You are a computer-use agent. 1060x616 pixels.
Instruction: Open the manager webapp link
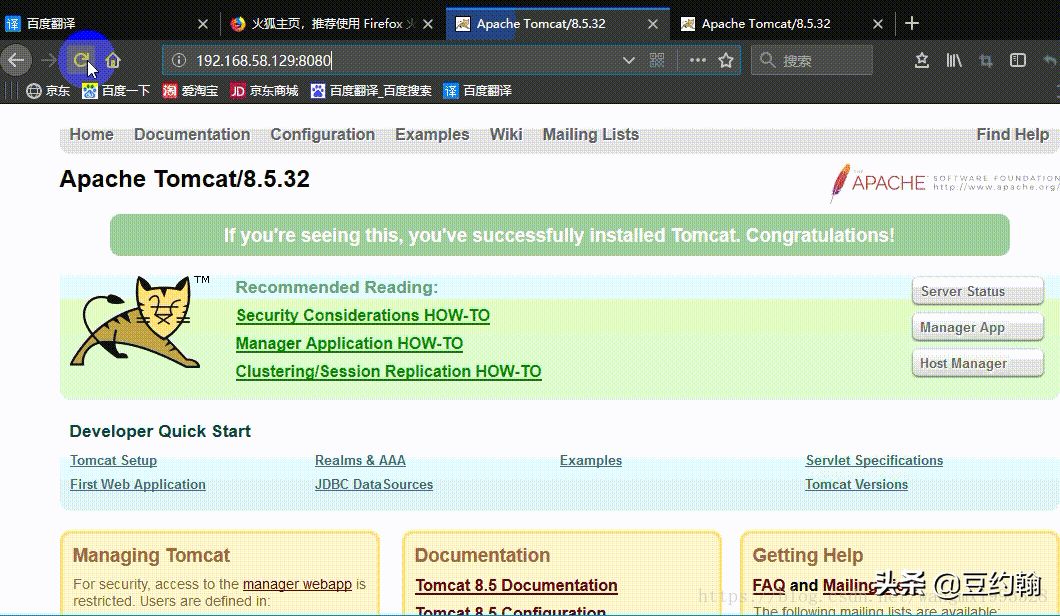(x=297, y=584)
